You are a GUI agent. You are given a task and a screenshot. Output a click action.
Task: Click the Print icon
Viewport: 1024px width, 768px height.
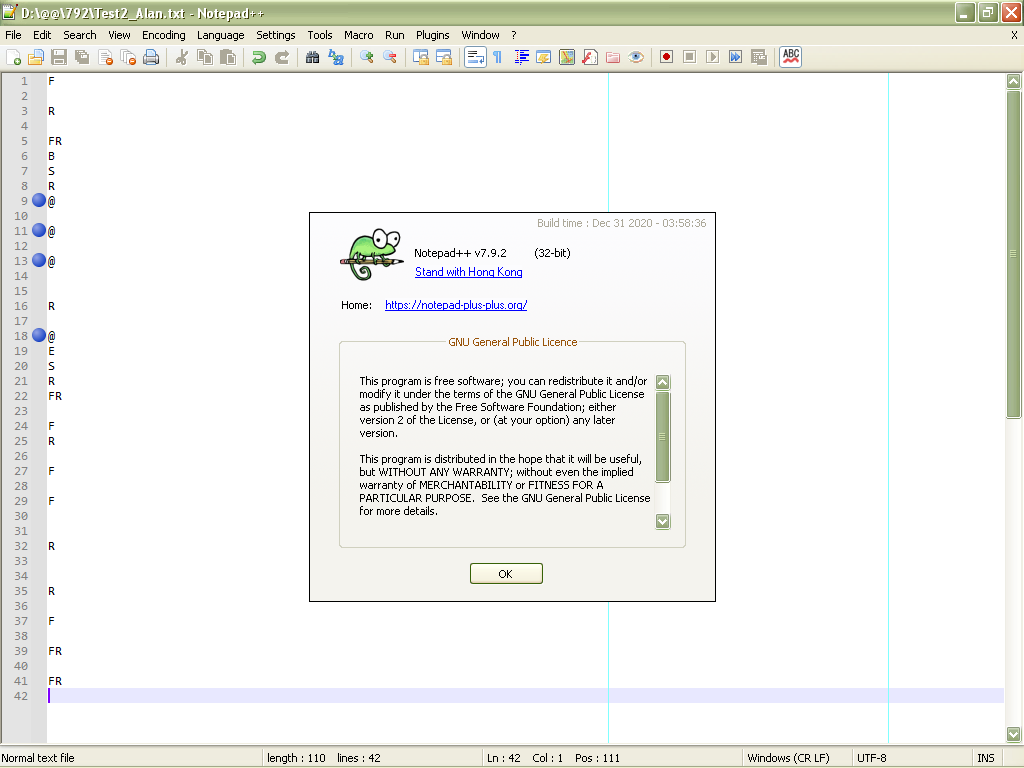[x=151, y=57]
